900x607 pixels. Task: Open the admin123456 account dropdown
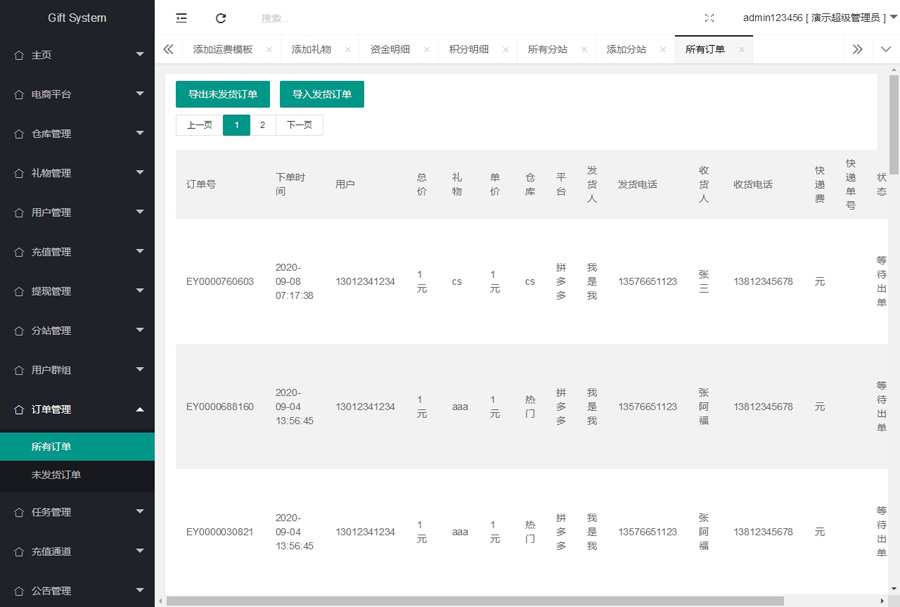coord(816,18)
